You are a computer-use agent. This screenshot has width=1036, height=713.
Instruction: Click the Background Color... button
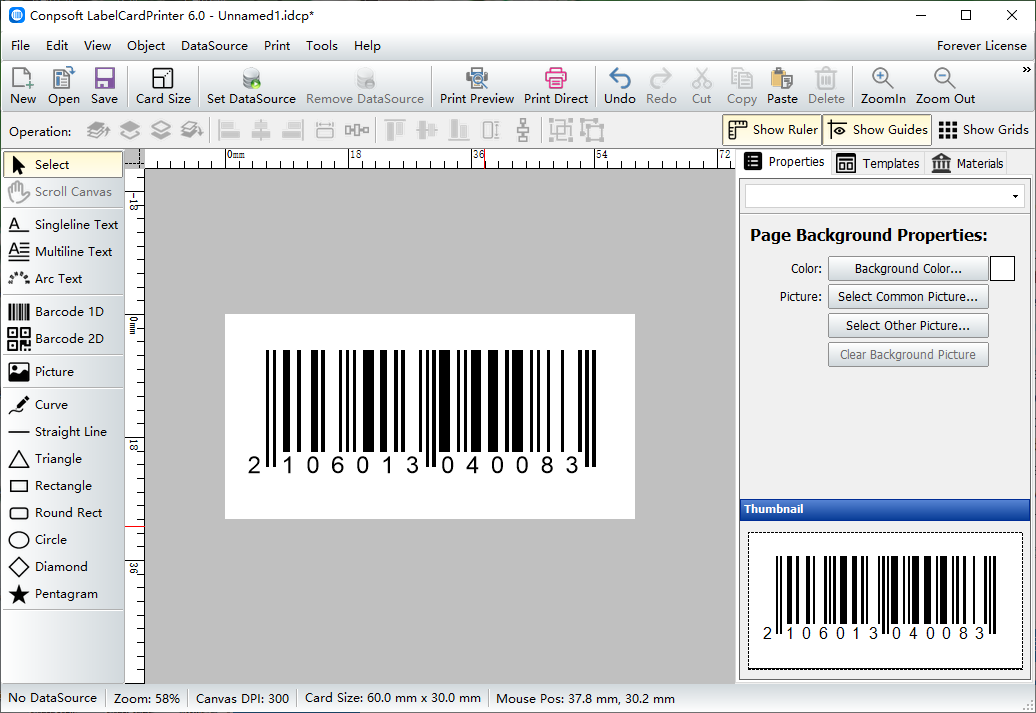tap(908, 269)
